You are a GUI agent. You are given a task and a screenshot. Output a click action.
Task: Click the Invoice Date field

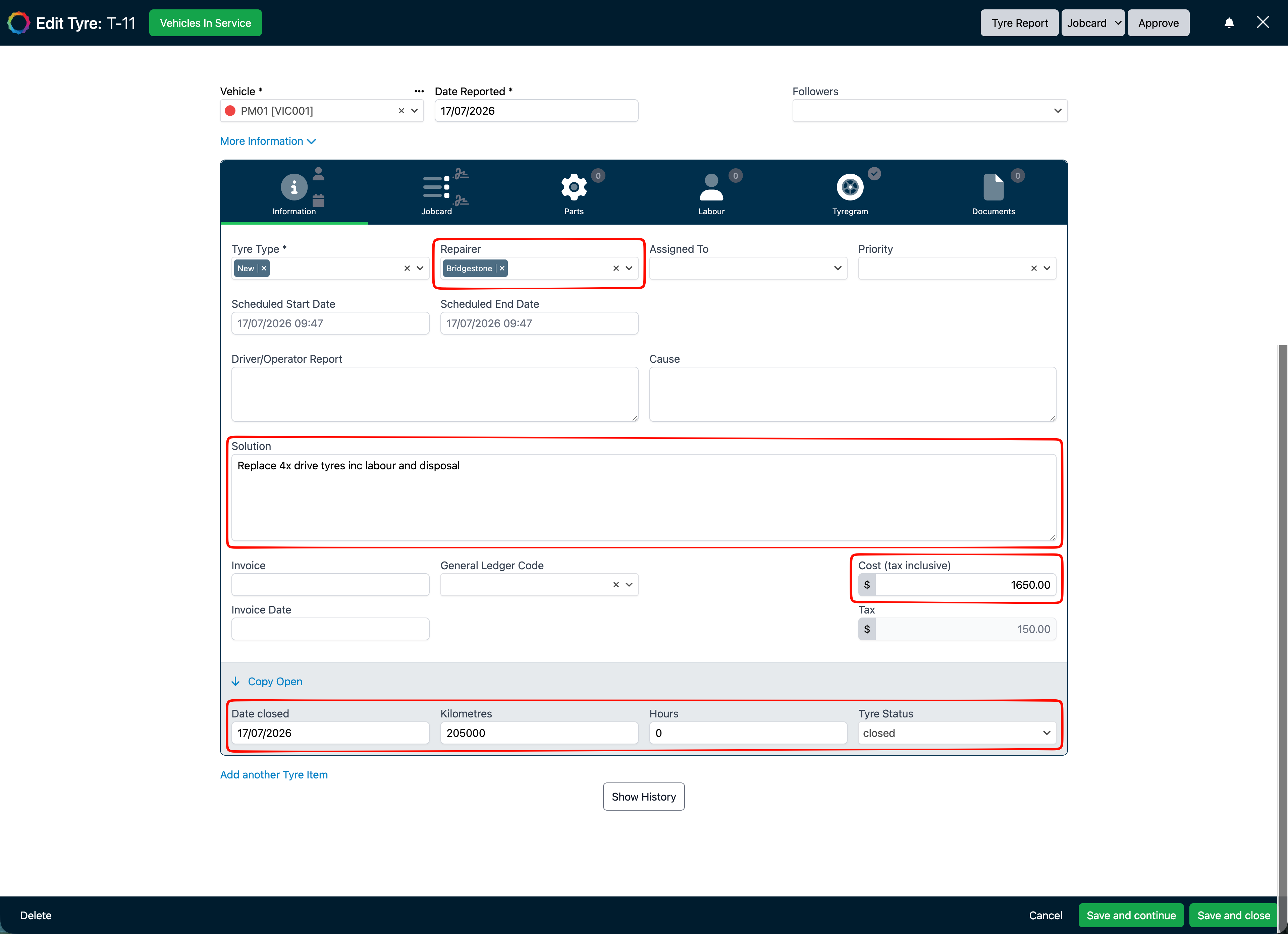(x=330, y=629)
